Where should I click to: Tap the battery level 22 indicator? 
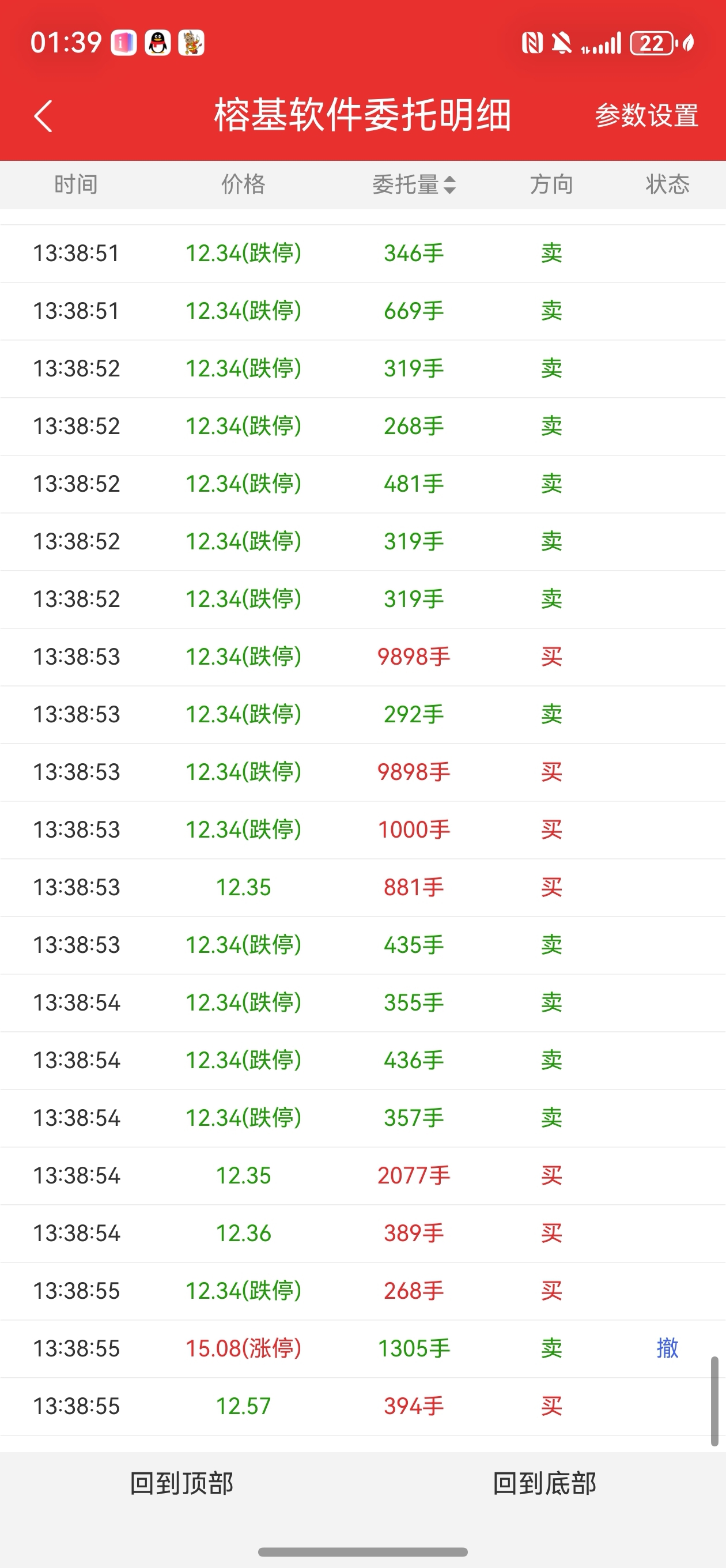pyautogui.click(x=652, y=43)
